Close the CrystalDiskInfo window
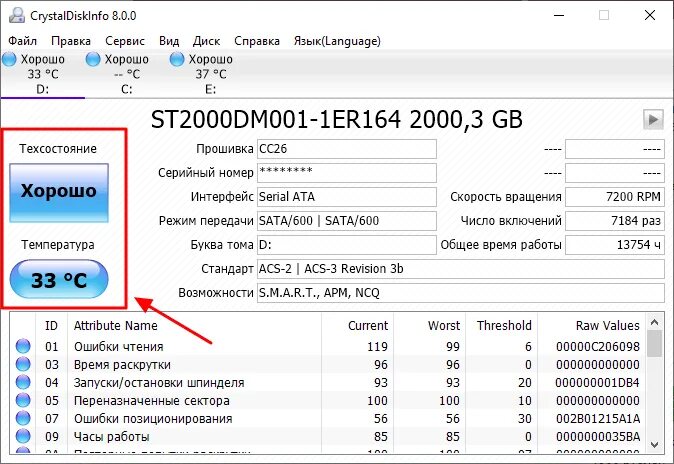 click(x=649, y=15)
